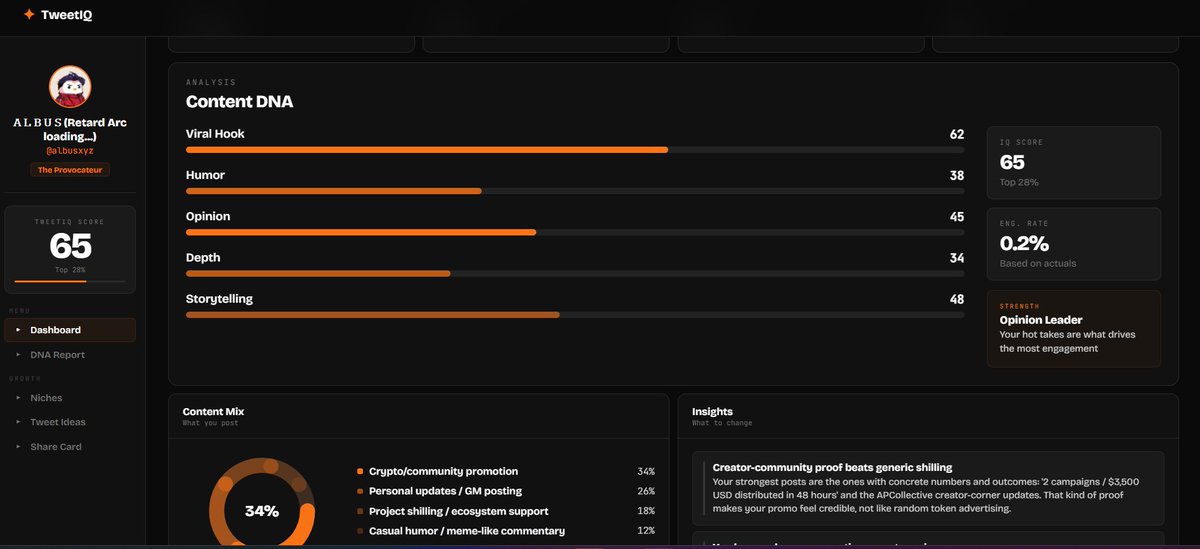1200x549 pixels.
Task: Open the Dashboard menu item
Action: point(70,330)
